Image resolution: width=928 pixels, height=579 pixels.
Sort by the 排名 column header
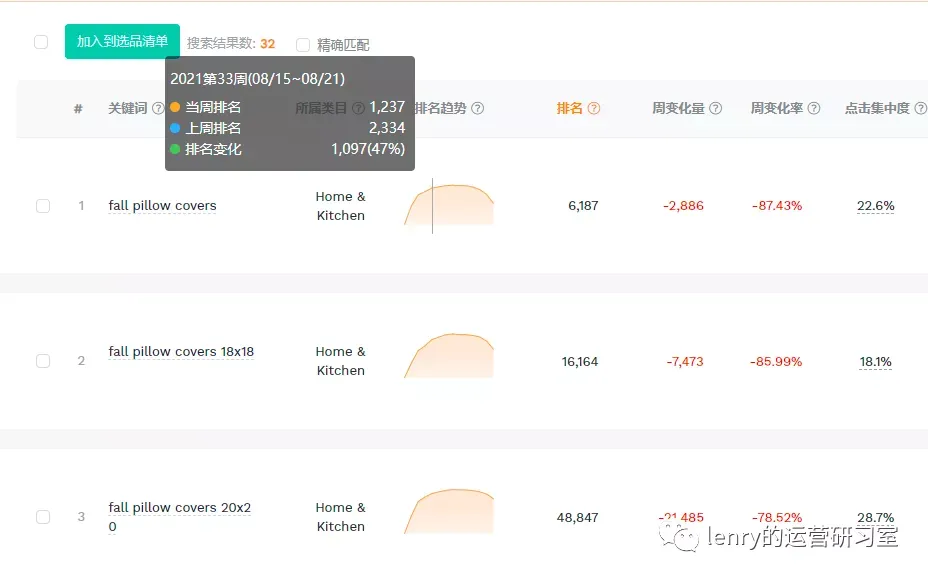569,108
